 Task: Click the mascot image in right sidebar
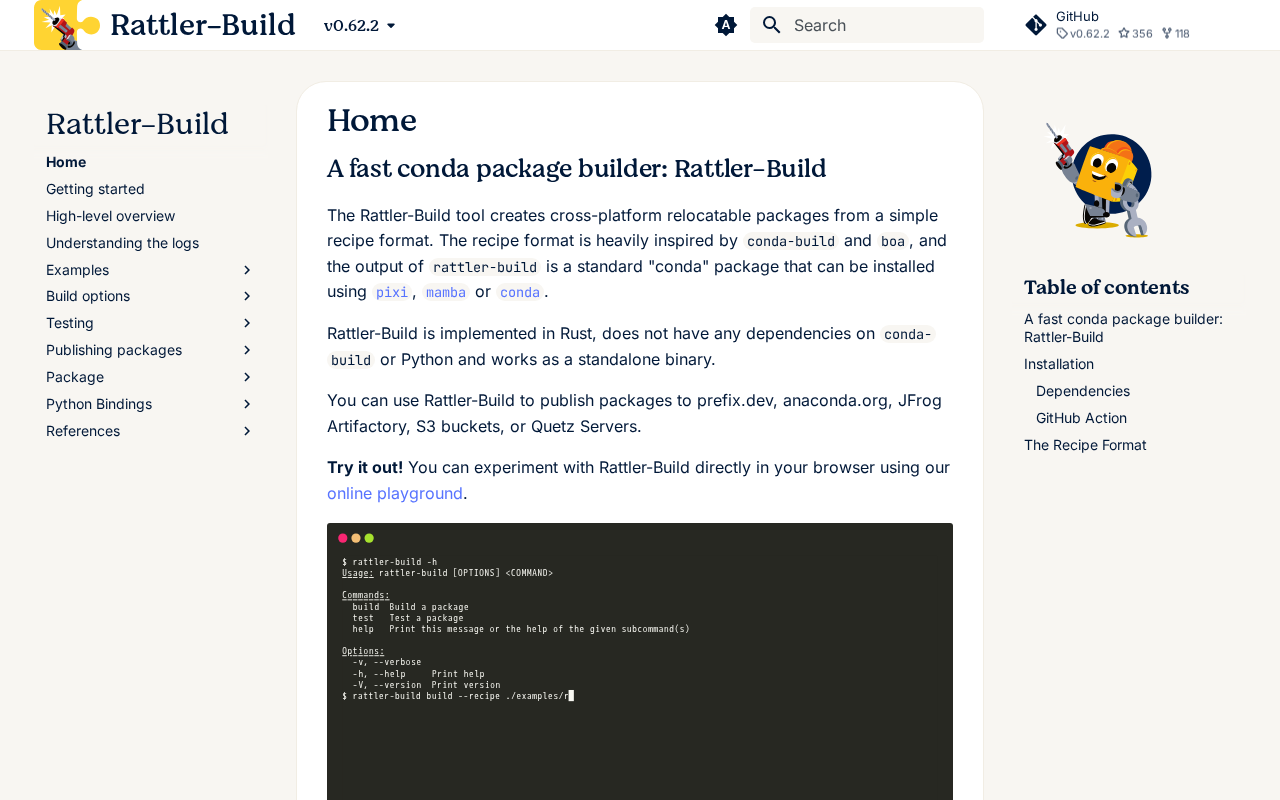[x=1099, y=180]
